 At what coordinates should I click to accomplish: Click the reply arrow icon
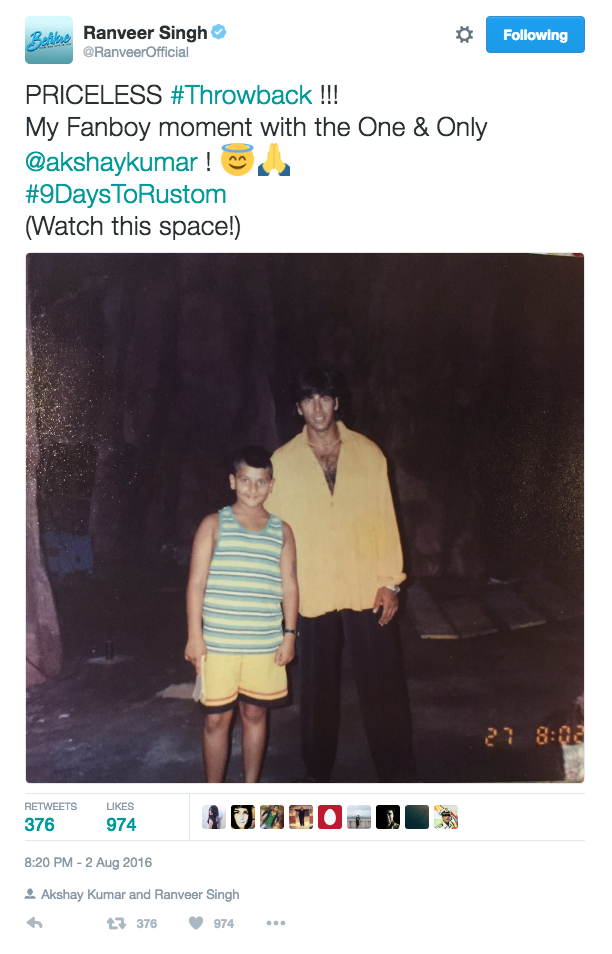point(35,923)
